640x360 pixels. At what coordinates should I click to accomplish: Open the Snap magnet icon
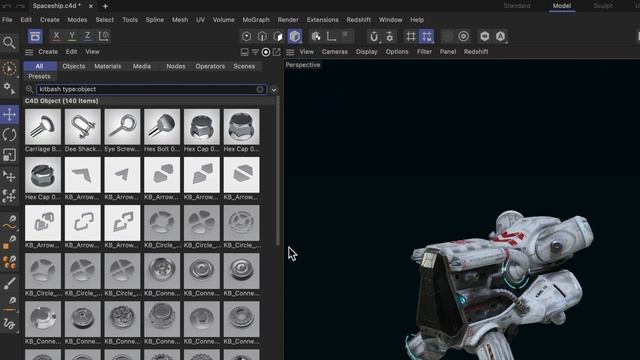click(x=374, y=36)
